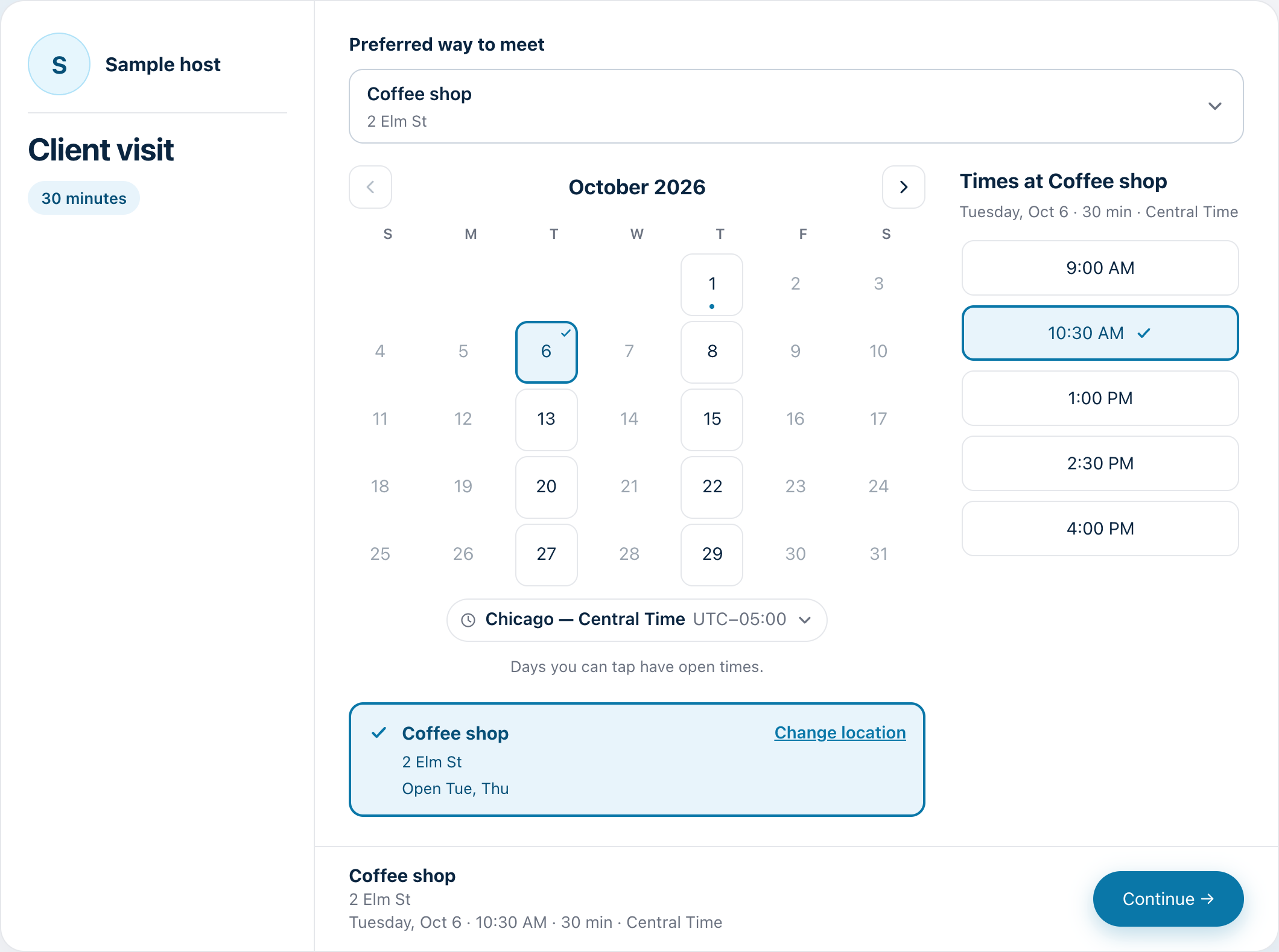Click disabled date 7 on the calendar
The image size is (1279, 952).
(x=629, y=351)
